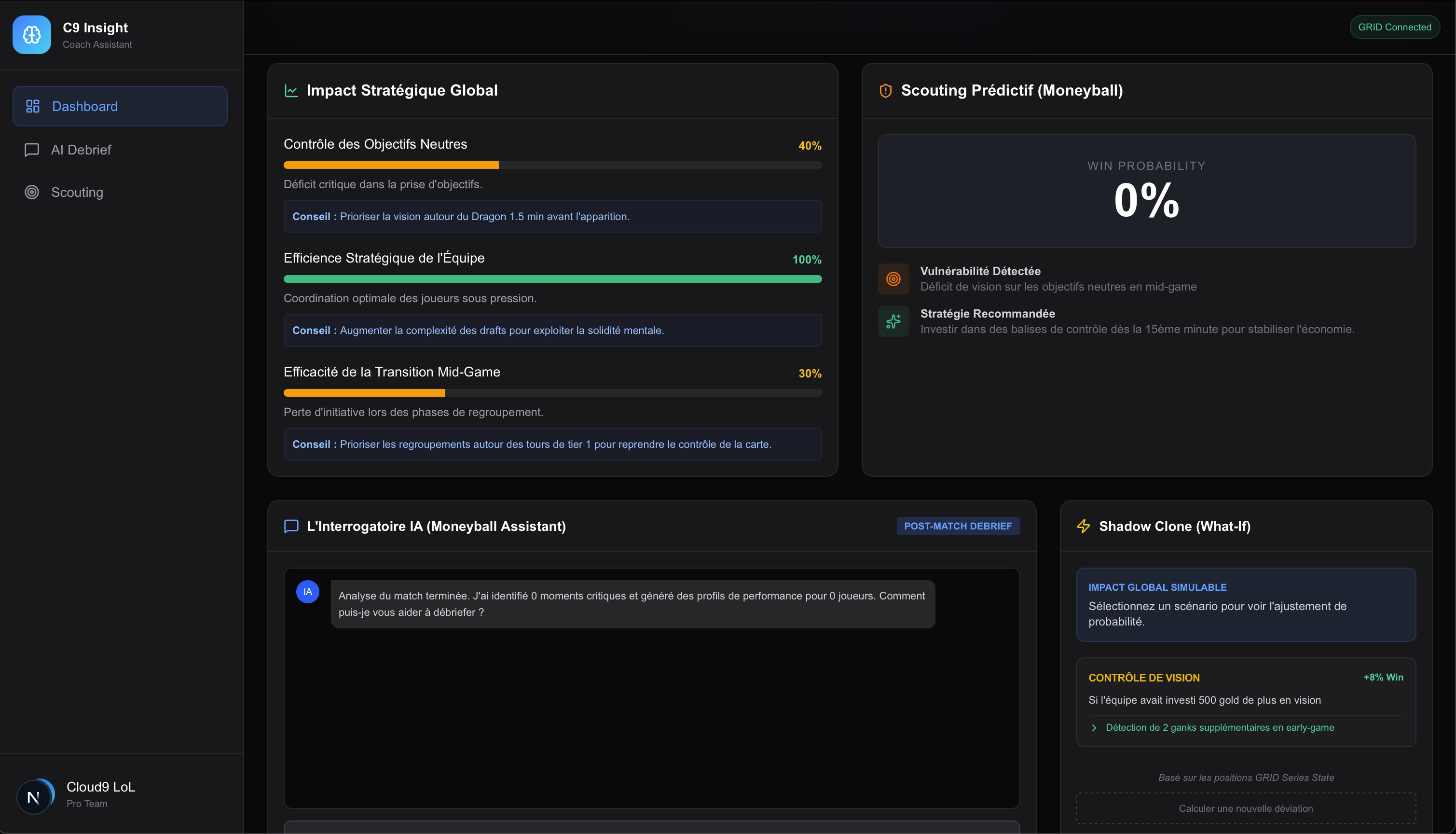The height and width of the screenshot is (834, 1456).
Task: Click the Contrôle des Objectifs Neutres progress bar
Action: 552,165
